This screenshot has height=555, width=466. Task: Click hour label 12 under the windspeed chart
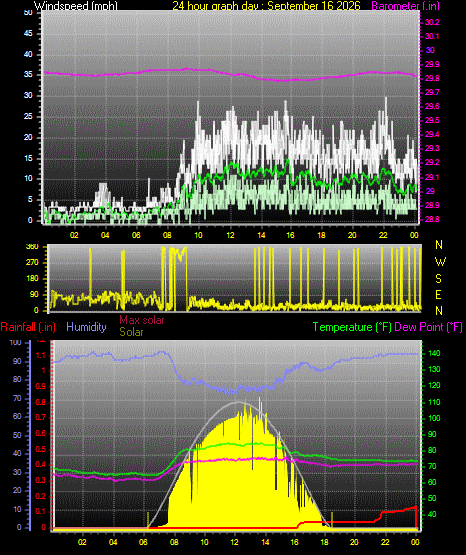230,235
